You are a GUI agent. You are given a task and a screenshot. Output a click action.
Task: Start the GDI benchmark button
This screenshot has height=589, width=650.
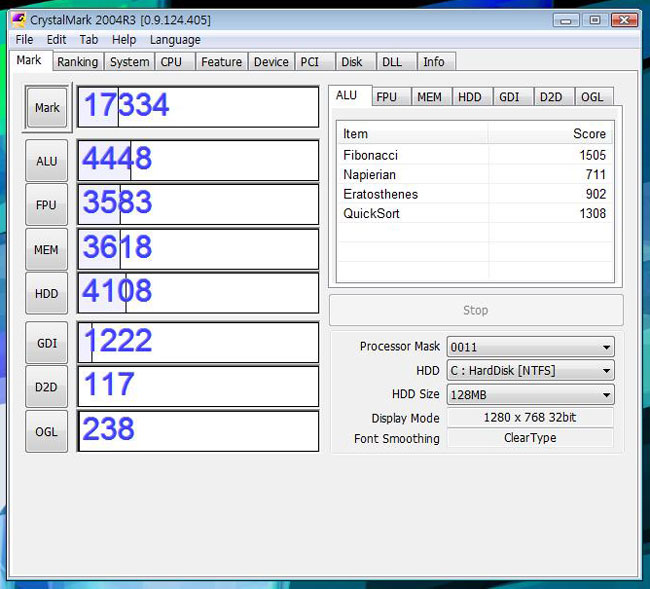(46, 343)
